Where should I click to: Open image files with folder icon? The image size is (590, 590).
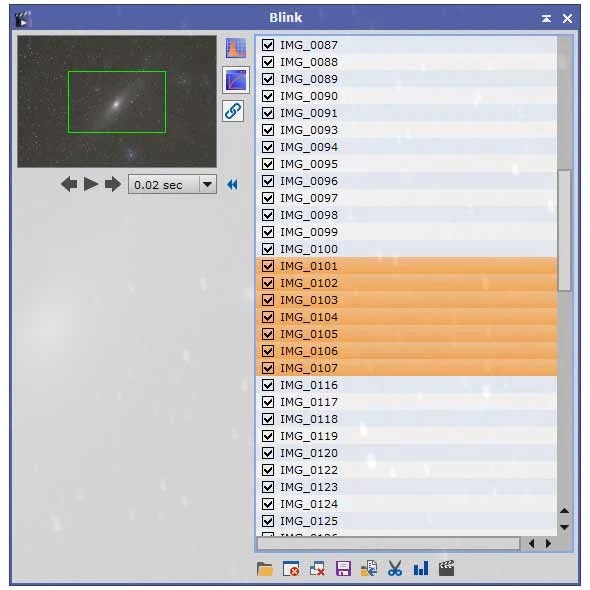[265, 569]
